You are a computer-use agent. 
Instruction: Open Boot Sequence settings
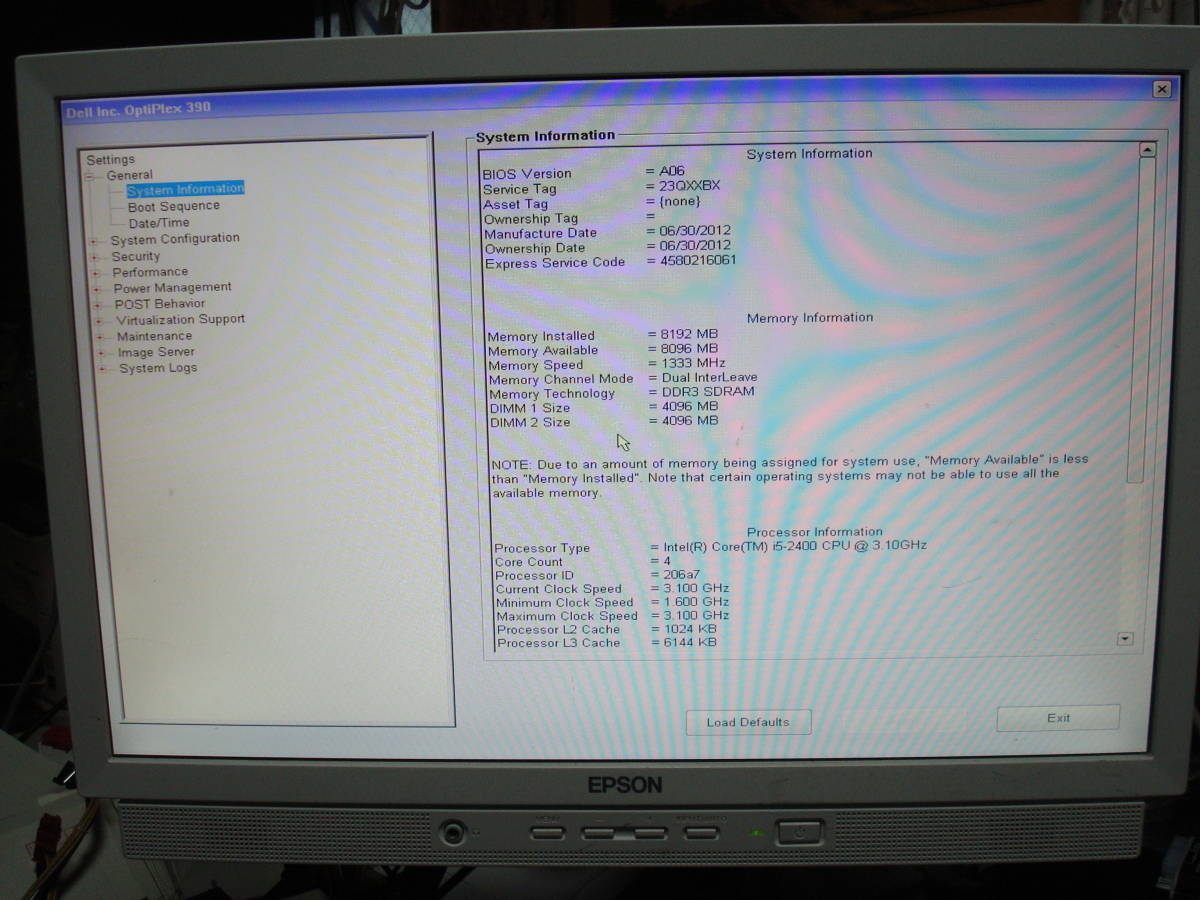coord(173,206)
